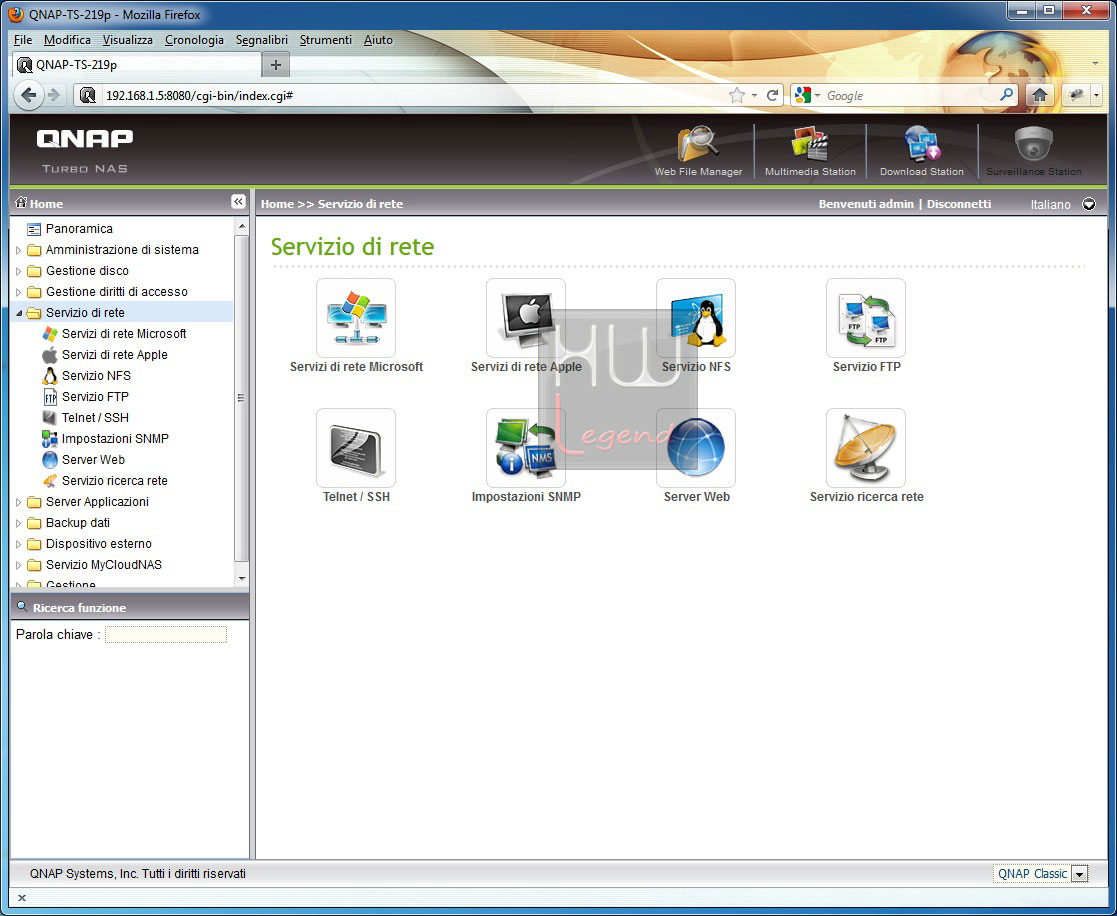Click in Parola chiave input field
The height and width of the screenshot is (916, 1117).
tap(166, 635)
